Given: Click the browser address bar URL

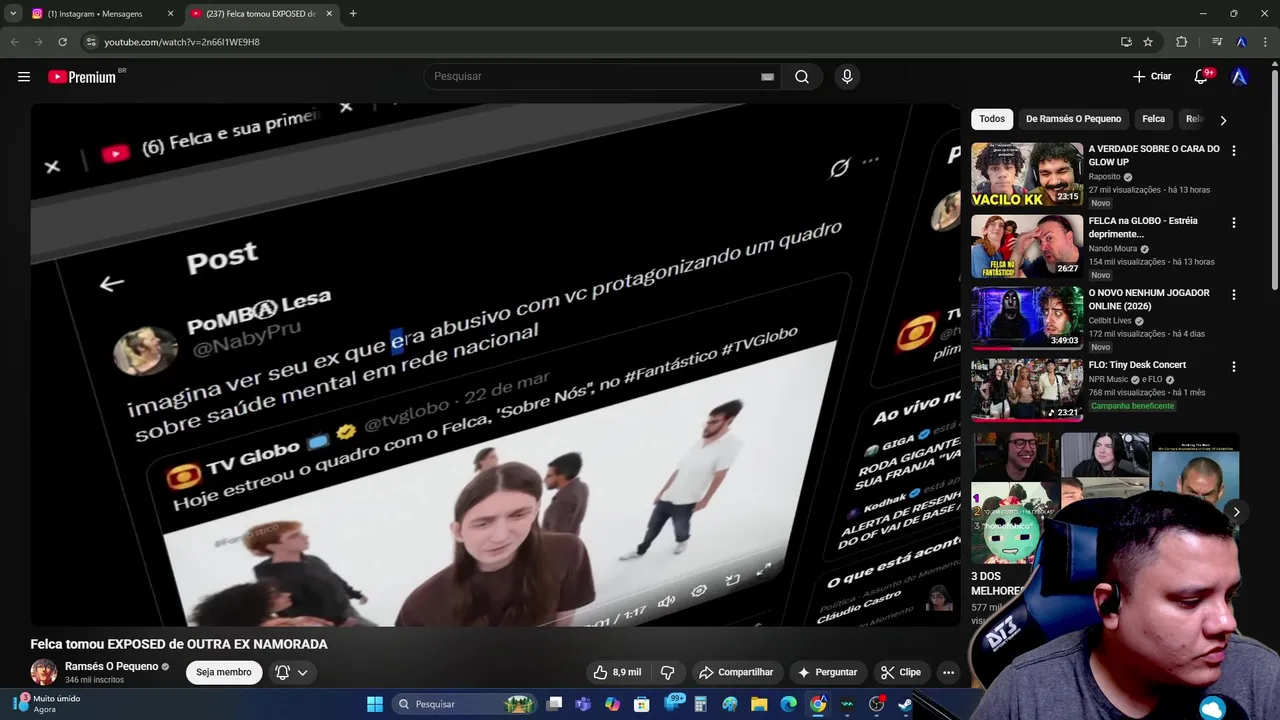Looking at the screenshot, I should click(182, 42).
